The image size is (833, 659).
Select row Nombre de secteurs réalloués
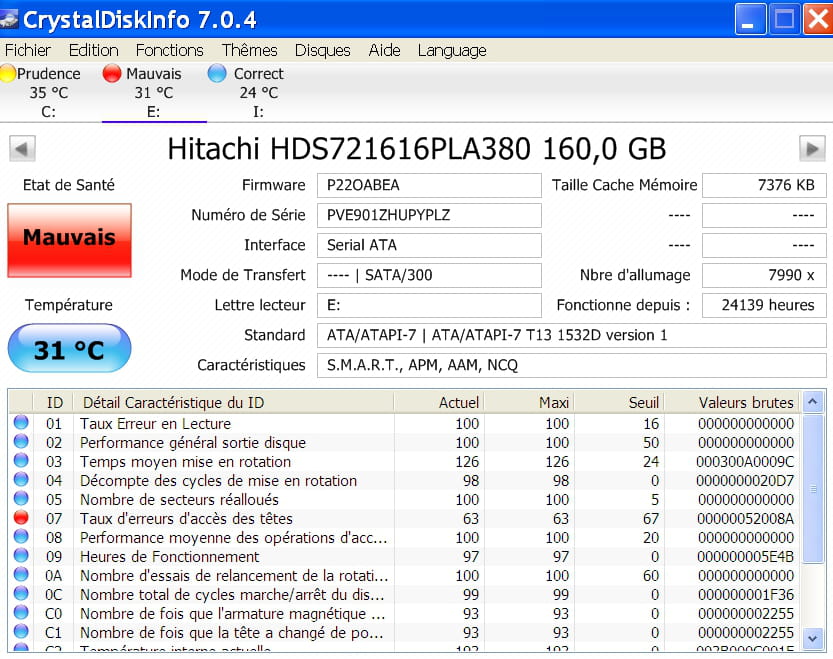[x=405, y=500]
